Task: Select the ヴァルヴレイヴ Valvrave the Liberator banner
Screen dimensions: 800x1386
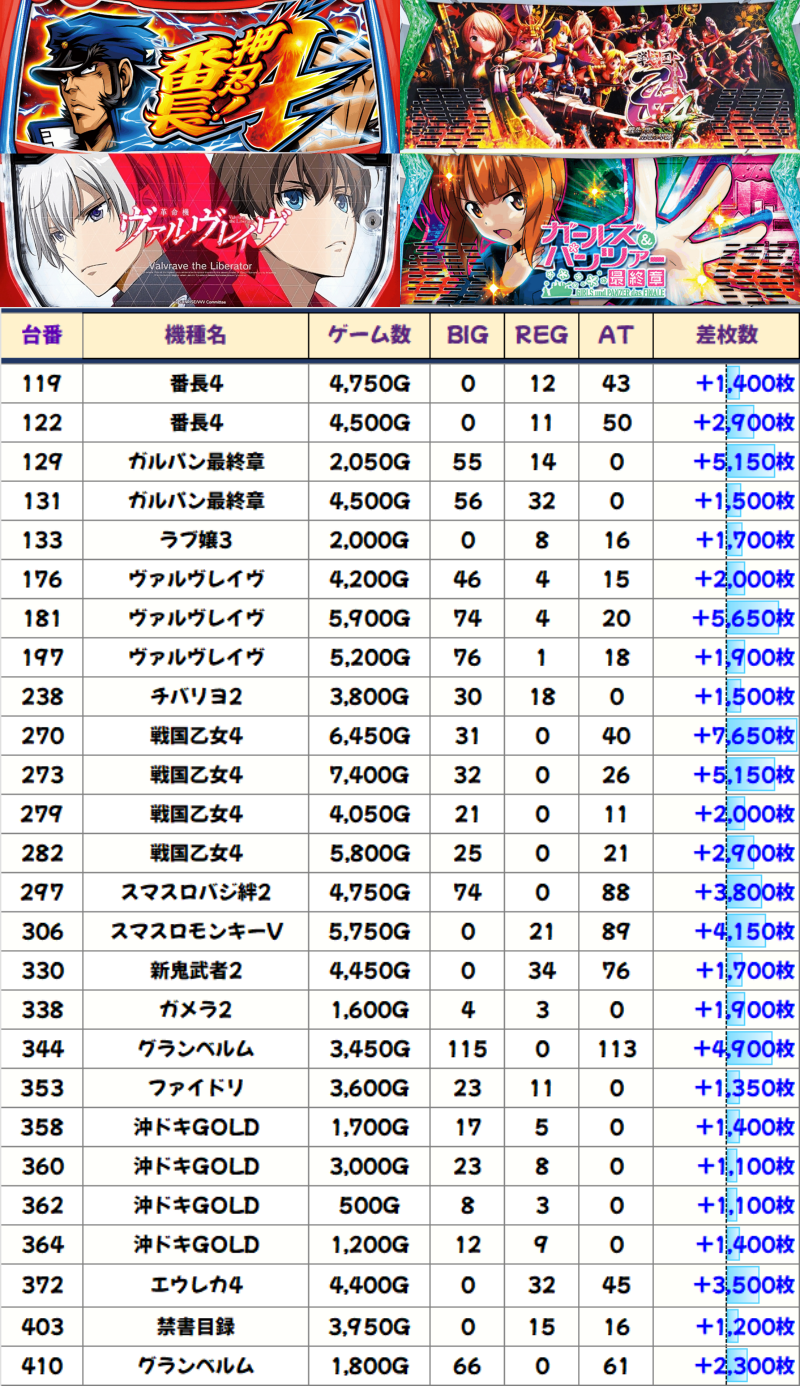Action: pyautogui.click(x=200, y=229)
